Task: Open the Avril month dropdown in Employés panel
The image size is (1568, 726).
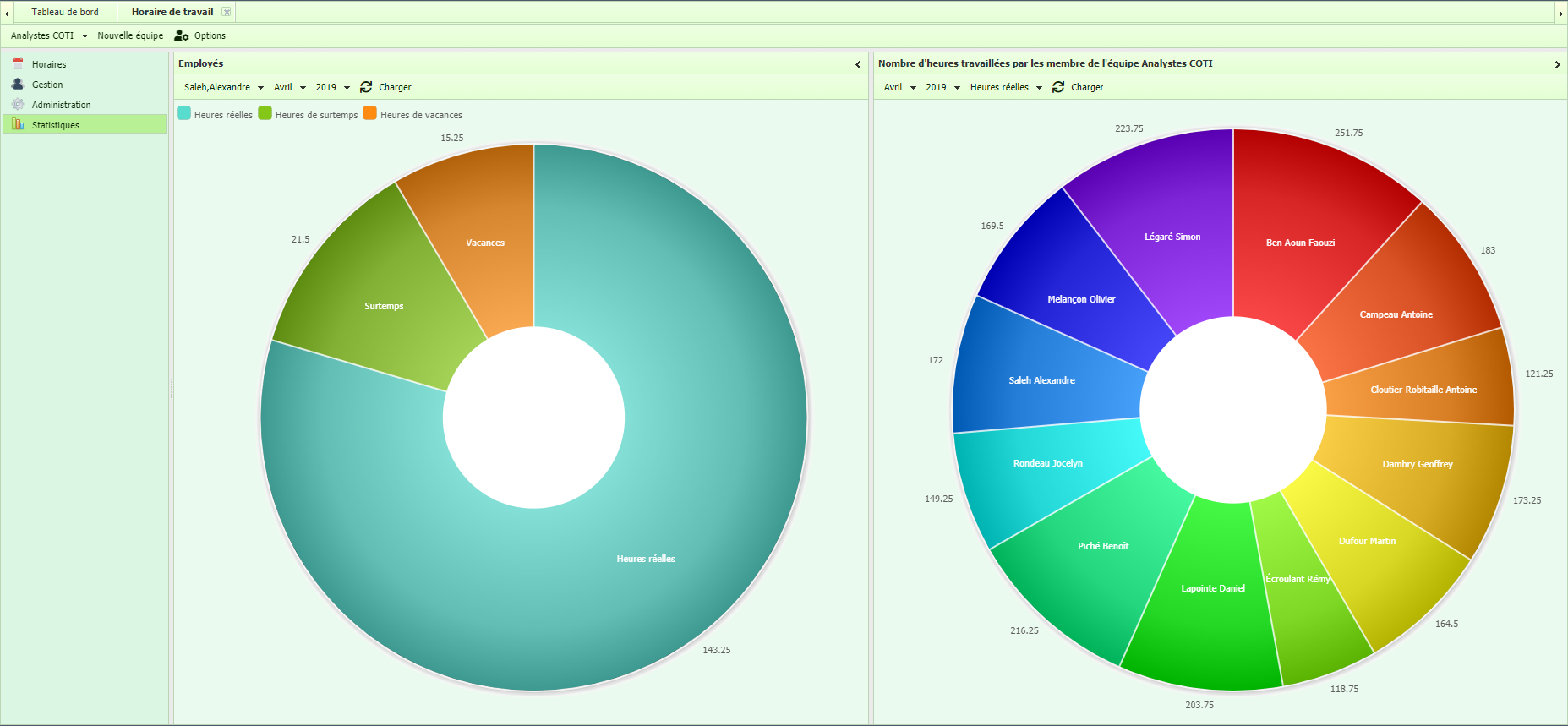Action: click(x=290, y=87)
